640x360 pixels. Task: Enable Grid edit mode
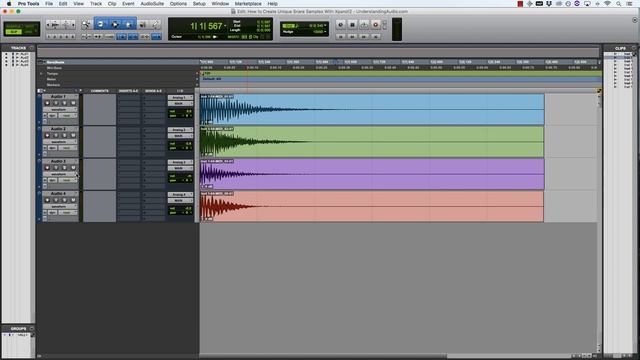tap(30, 32)
